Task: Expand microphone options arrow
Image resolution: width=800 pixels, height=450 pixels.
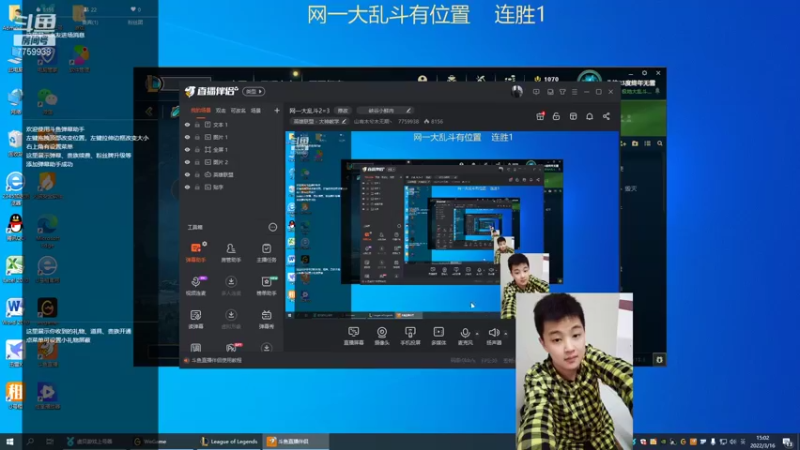Action: (x=477, y=334)
